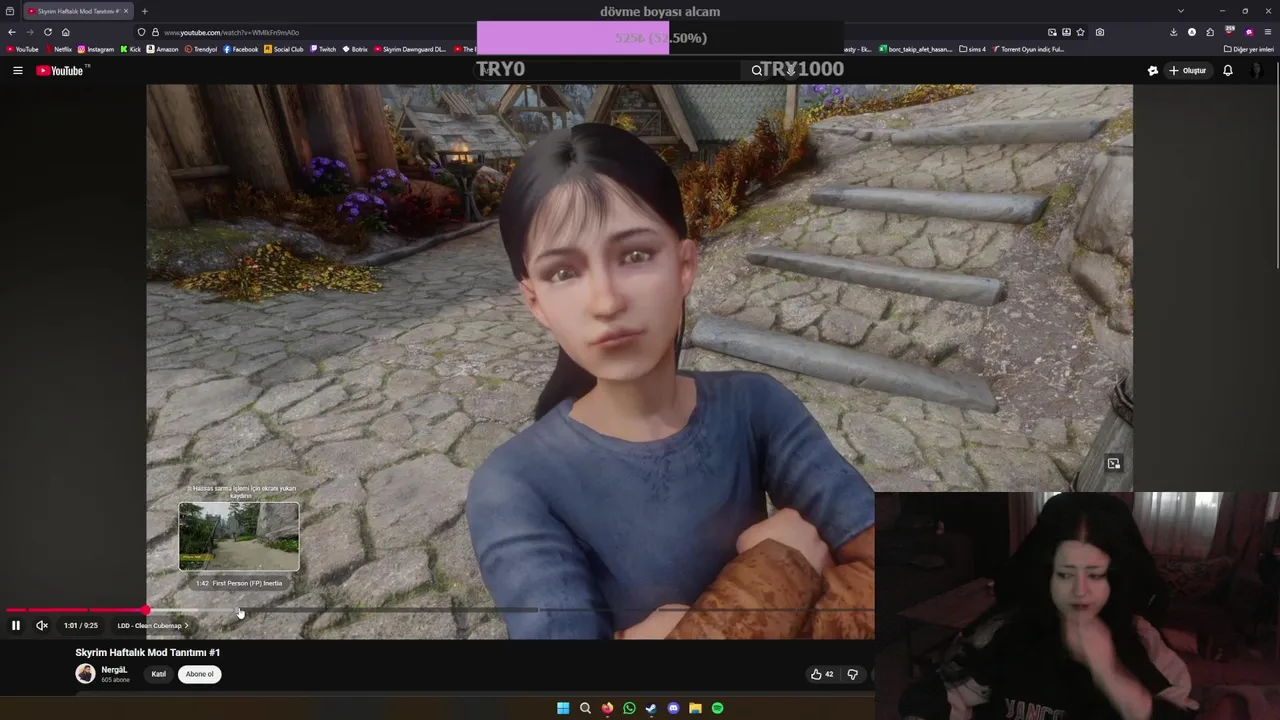Open the LDD - Clean Cubemap chapter list

pos(153,626)
